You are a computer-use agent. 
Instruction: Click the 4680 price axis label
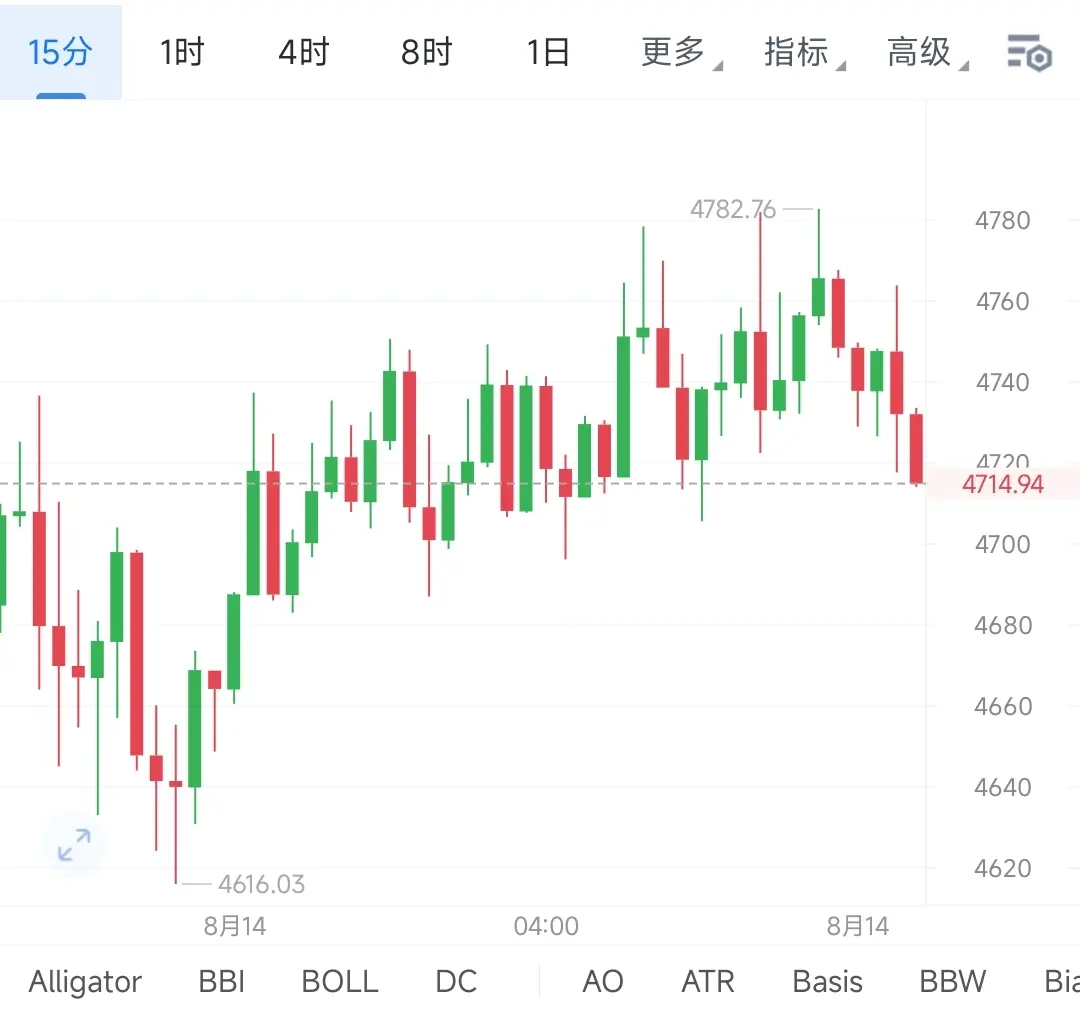point(1003,625)
